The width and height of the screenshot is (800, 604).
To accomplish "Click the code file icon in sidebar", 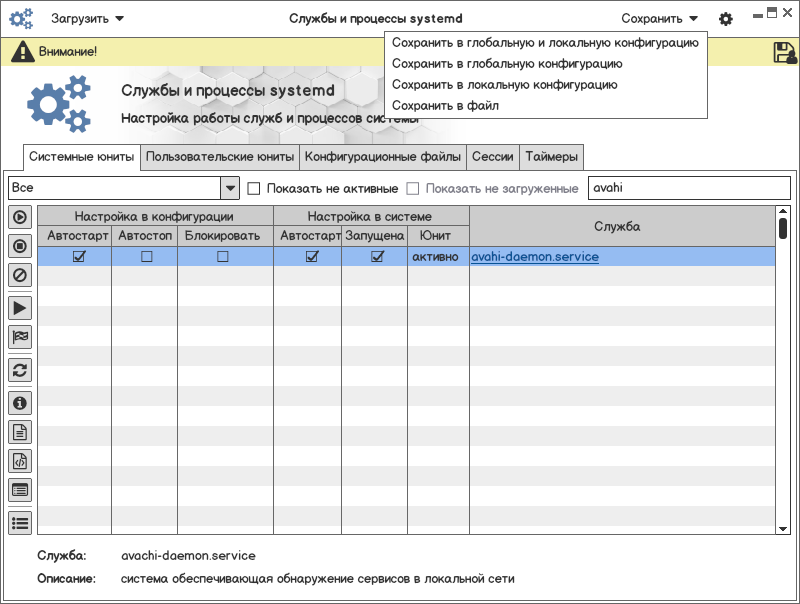I will click(x=19, y=461).
